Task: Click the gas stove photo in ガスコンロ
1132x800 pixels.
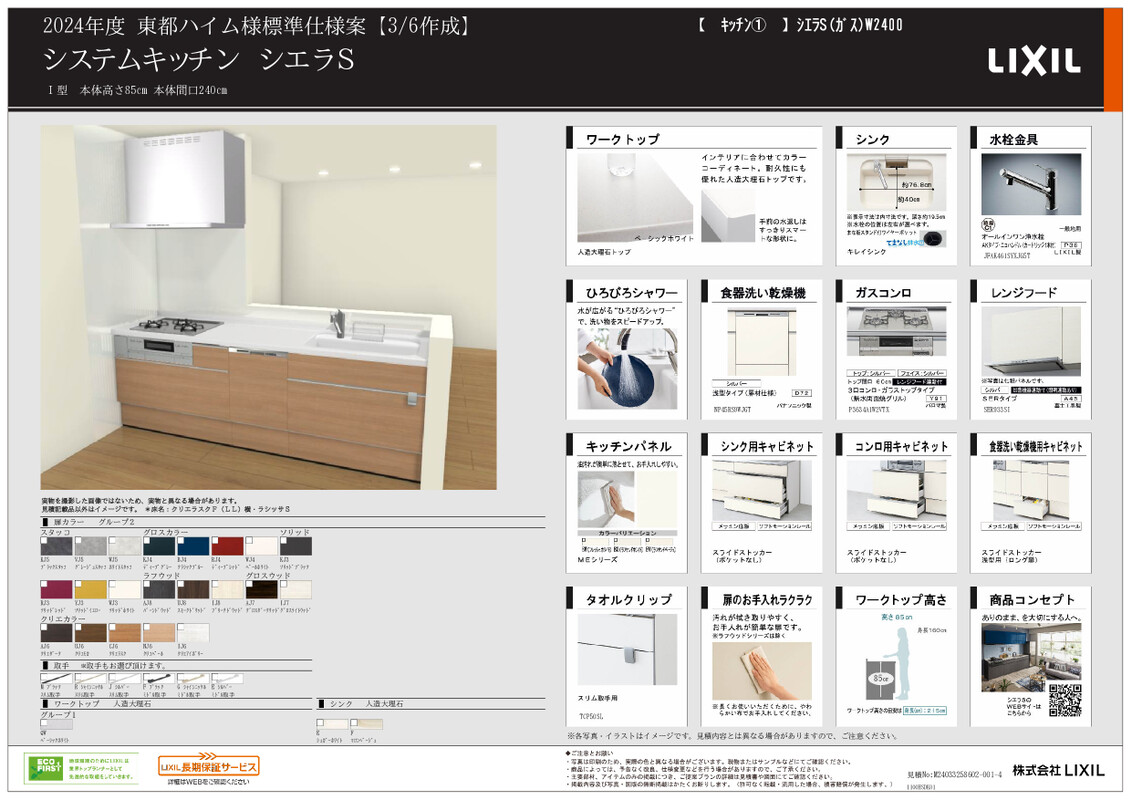Action: [x=896, y=340]
